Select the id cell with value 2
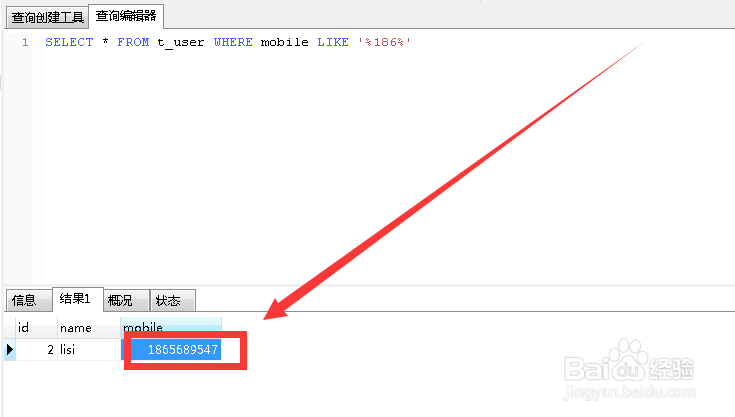 (37, 350)
